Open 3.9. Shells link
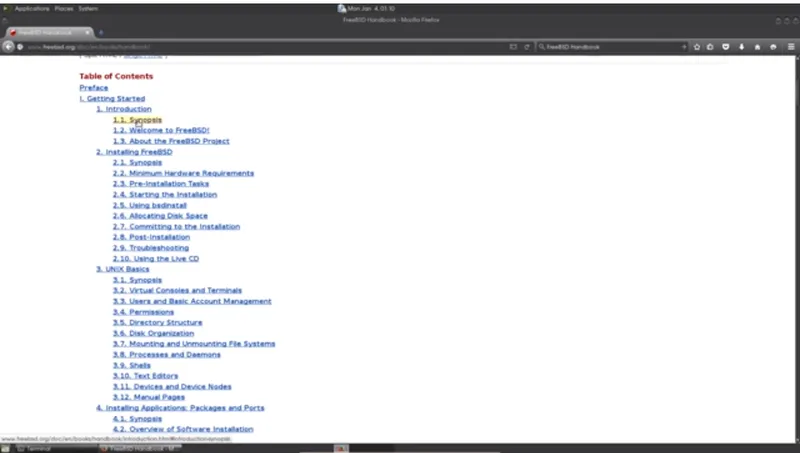Image resolution: width=800 pixels, height=453 pixels. coord(132,365)
